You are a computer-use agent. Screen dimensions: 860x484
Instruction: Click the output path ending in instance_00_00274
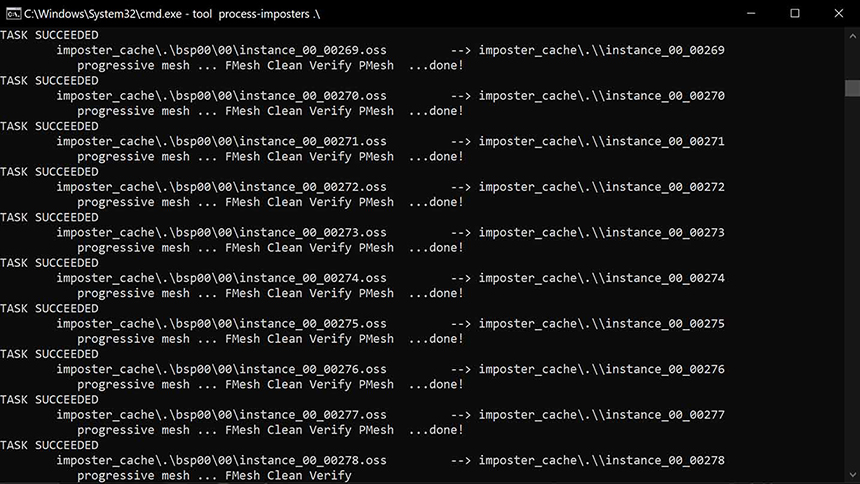602,278
